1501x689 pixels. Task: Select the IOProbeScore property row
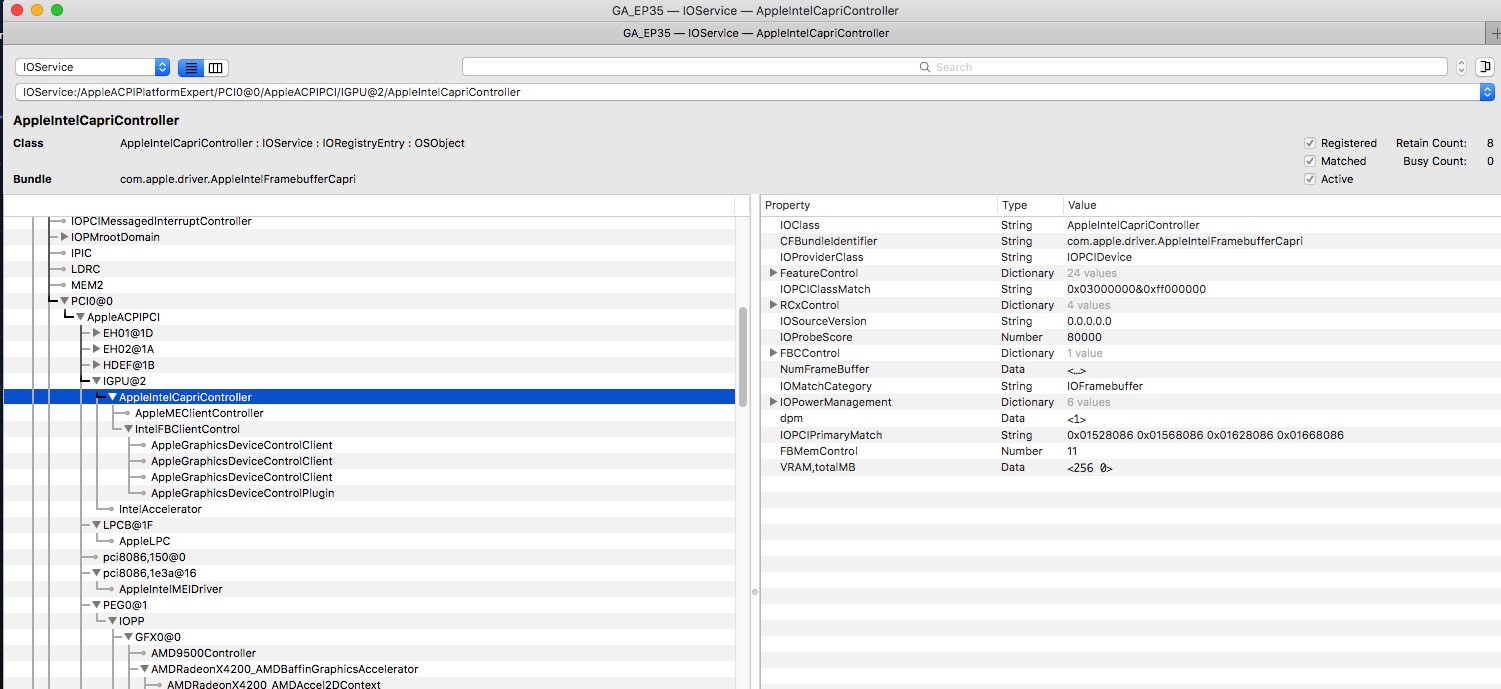1130,337
